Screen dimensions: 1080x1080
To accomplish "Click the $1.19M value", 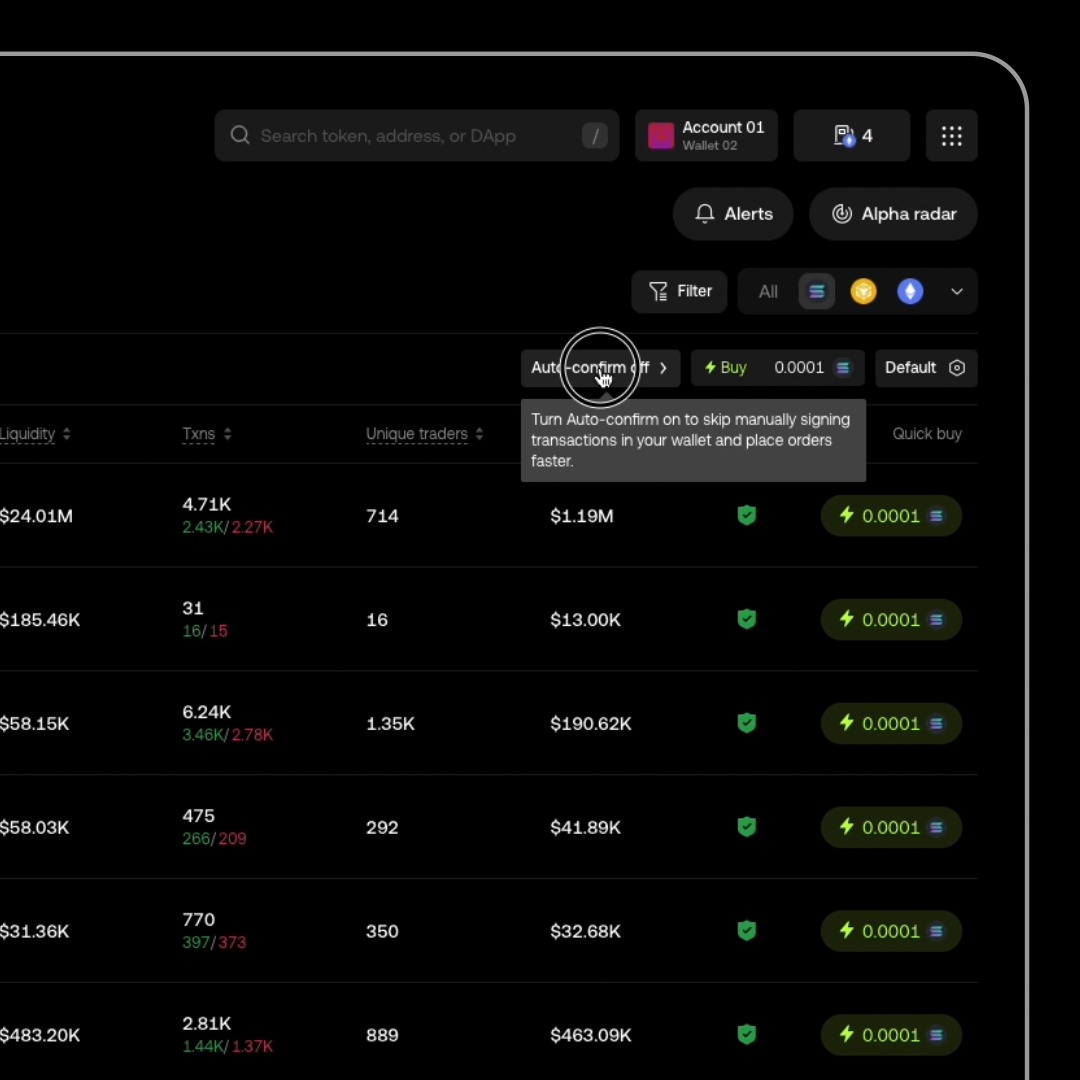I will coord(582,516).
